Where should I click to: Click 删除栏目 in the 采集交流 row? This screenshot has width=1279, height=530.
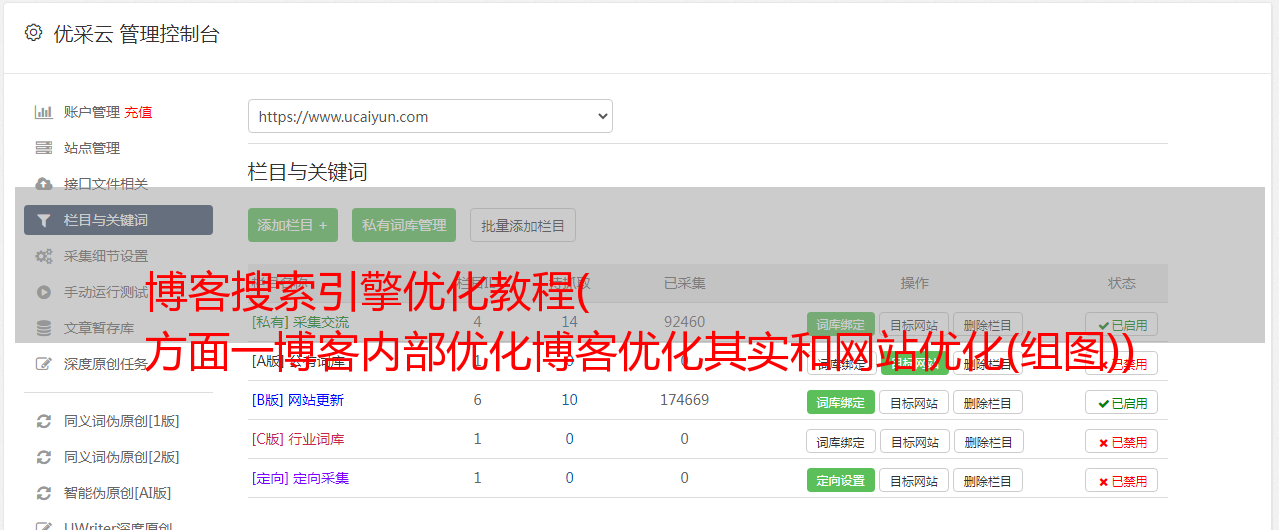click(988, 324)
